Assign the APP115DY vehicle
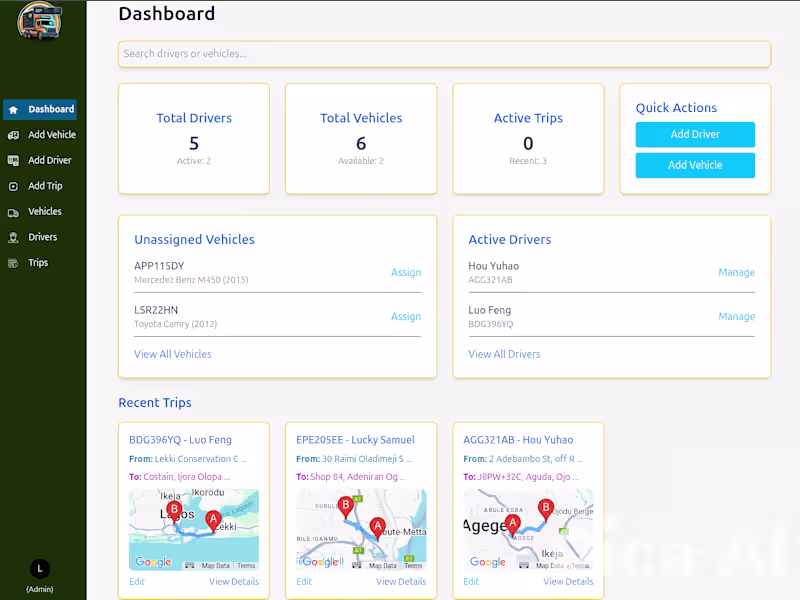Viewport: 800px width, 600px height. (406, 272)
